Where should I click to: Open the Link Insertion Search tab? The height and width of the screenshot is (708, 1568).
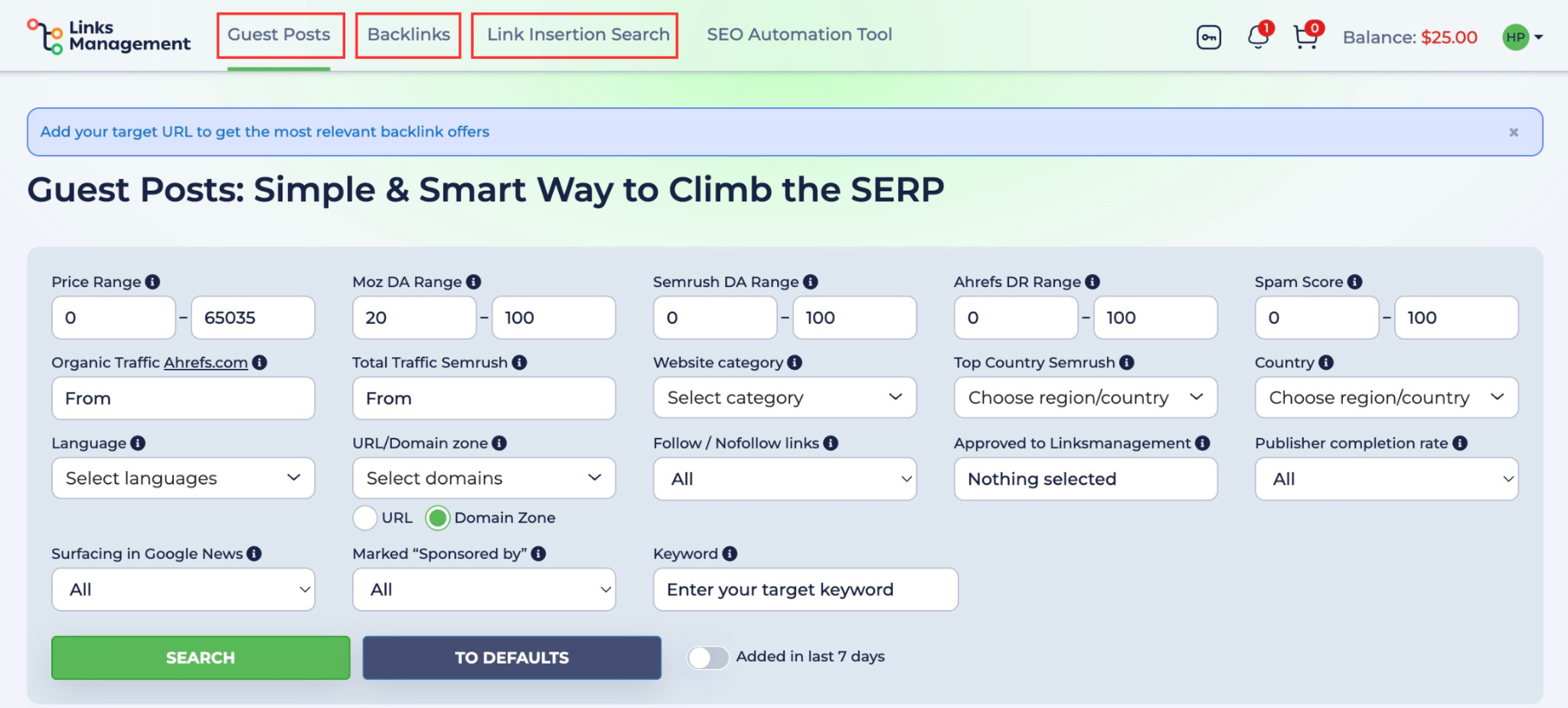coord(578,34)
